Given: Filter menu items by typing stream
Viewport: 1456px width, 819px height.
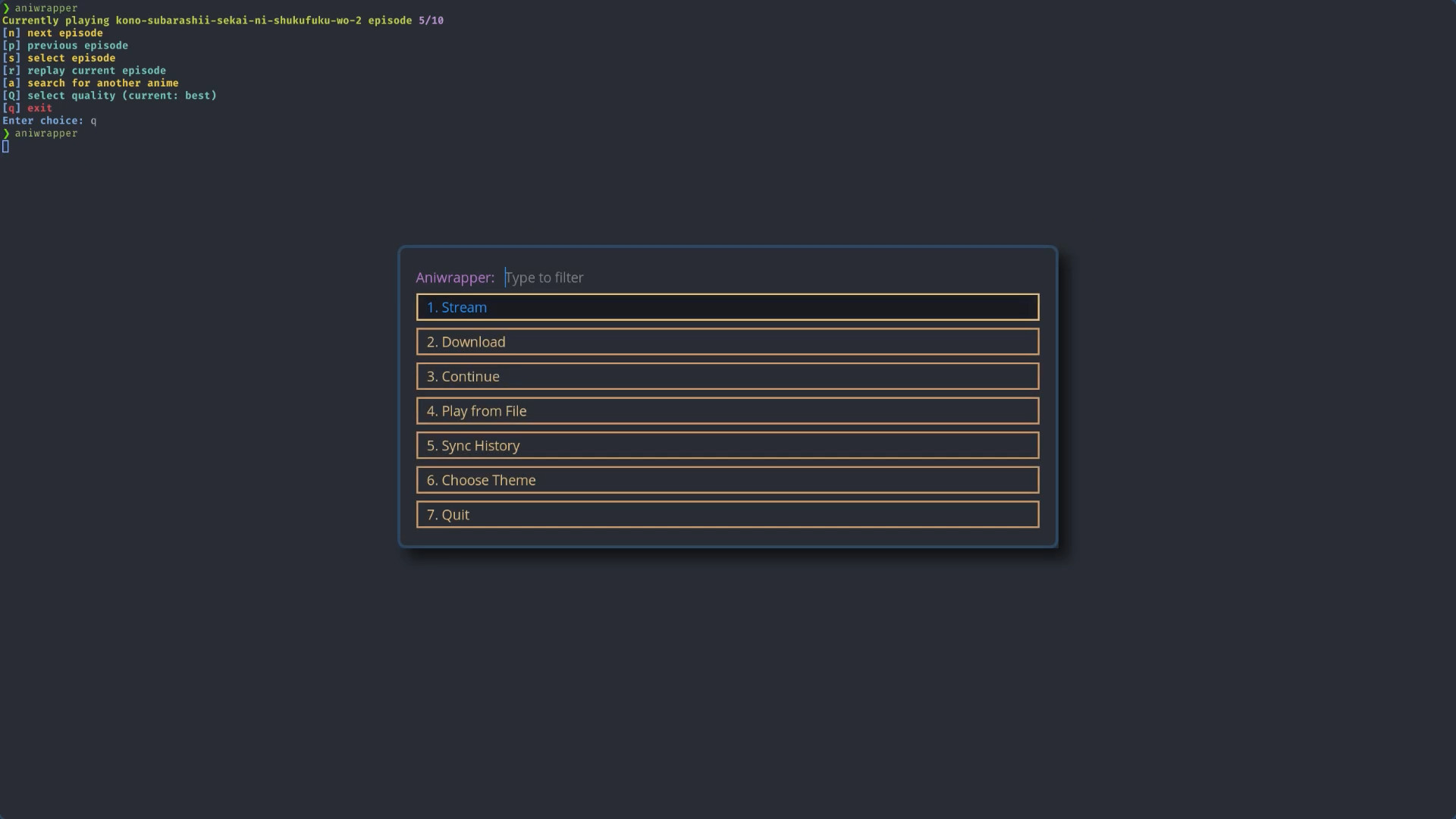Looking at the screenshot, I should pos(545,277).
